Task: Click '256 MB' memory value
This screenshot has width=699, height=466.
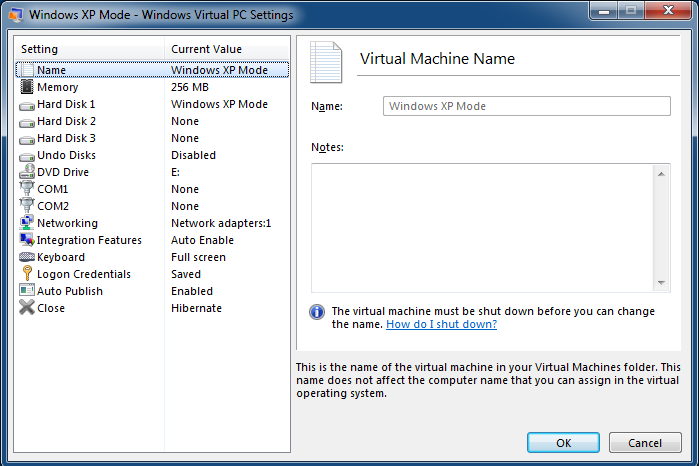Action: point(190,87)
